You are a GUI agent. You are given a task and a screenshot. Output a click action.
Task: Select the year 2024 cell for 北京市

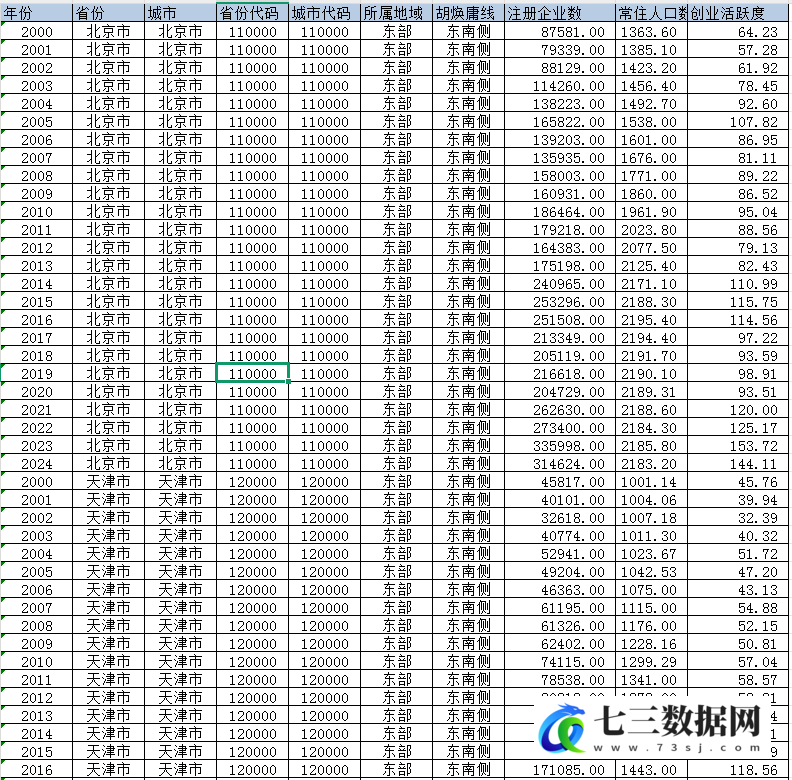coord(37,464)
